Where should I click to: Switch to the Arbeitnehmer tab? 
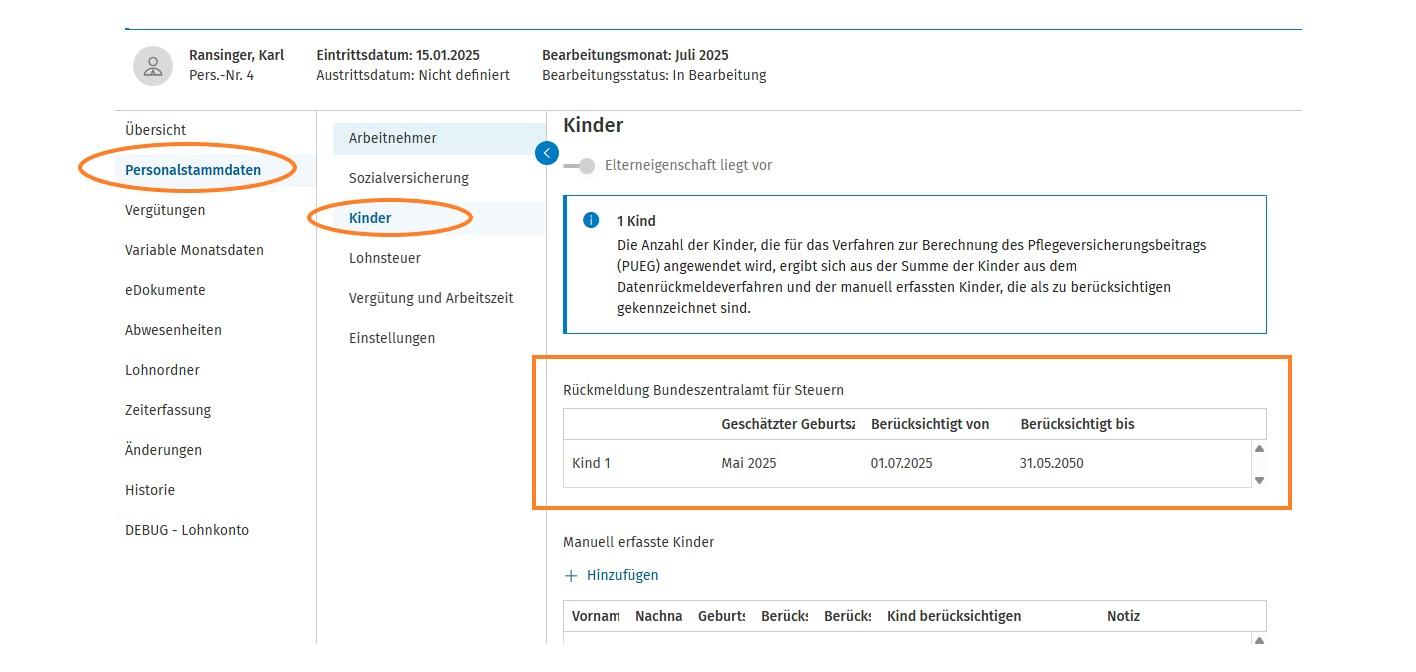[393, 138]
